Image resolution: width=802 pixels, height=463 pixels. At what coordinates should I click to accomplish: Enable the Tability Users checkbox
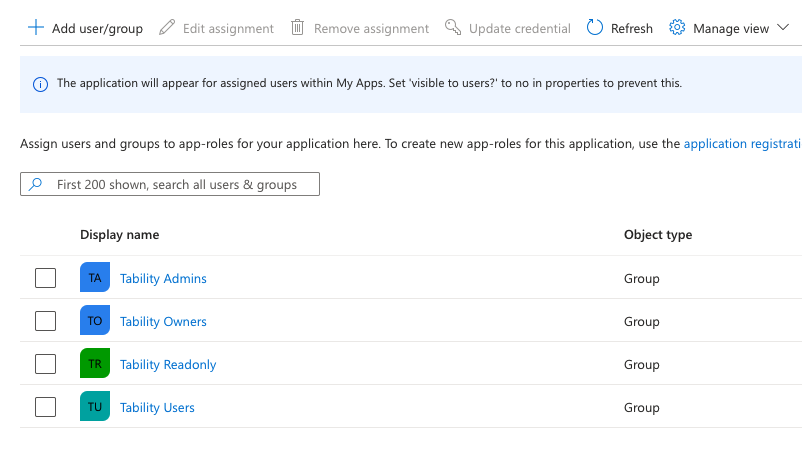[x=45, y=407]
